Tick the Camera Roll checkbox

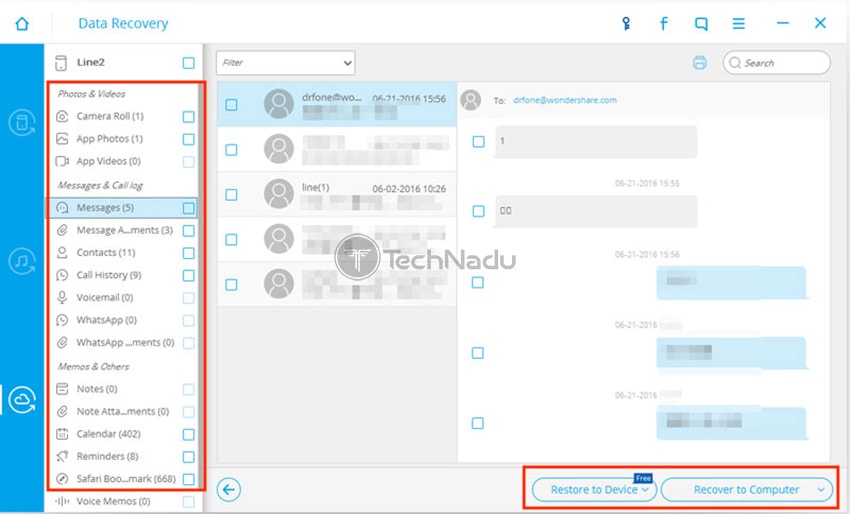pos(189,117)
